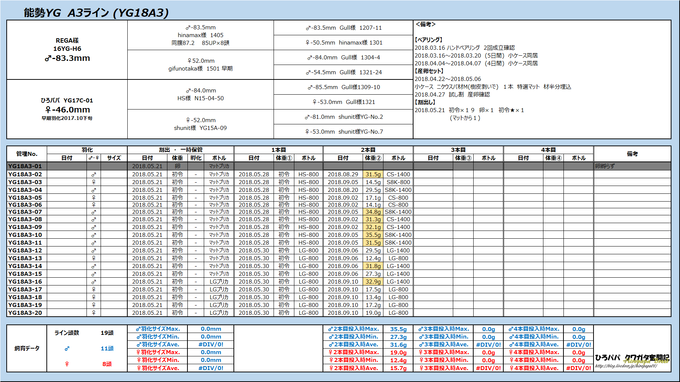Click the ♂羽化サイズMax. summary label
Viewport: 680px width, 382px height.
point(157,329)
